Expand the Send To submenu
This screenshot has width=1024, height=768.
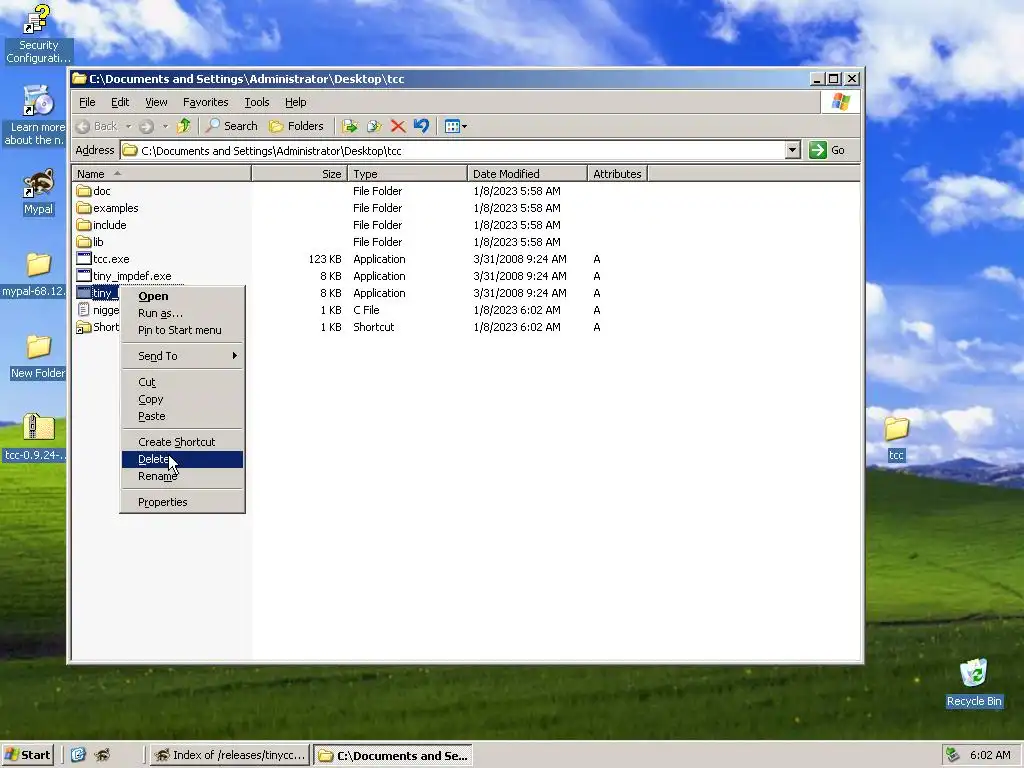[182, 356]
